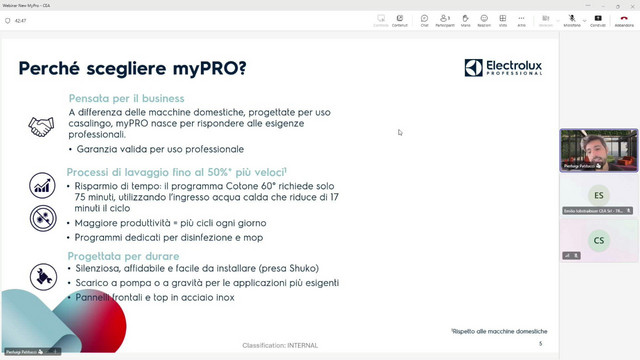Select the CS participant tile
640x360 pixels.
pos(599,240)
